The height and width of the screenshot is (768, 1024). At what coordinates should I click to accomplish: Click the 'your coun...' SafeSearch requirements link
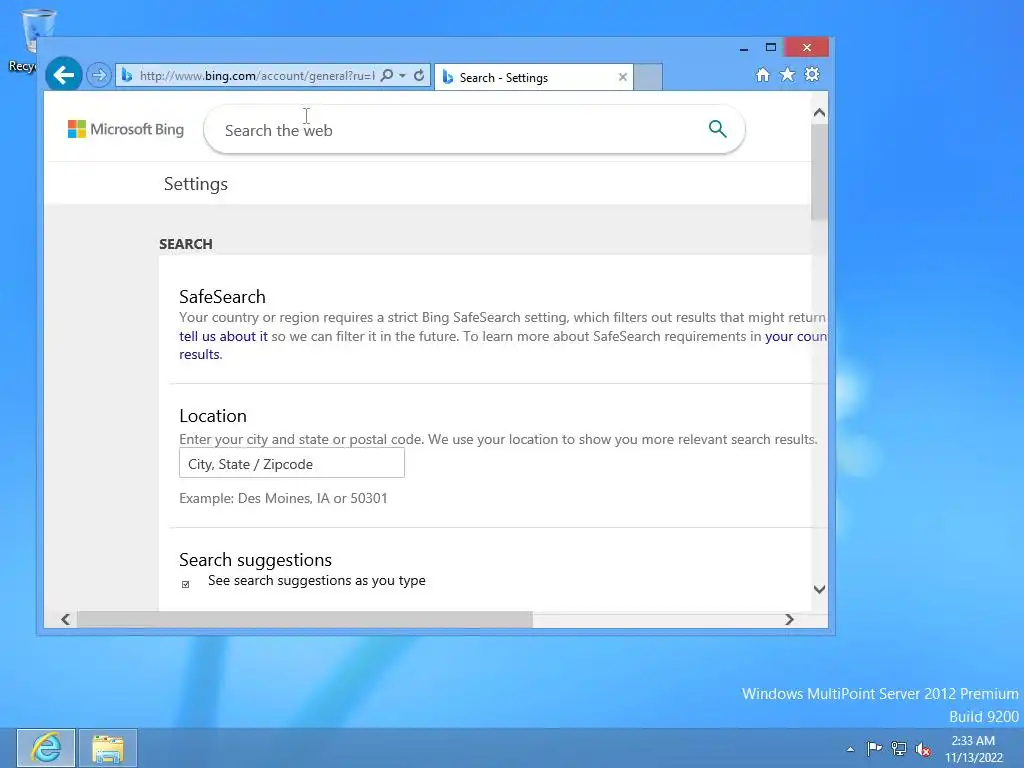point(796,336)
